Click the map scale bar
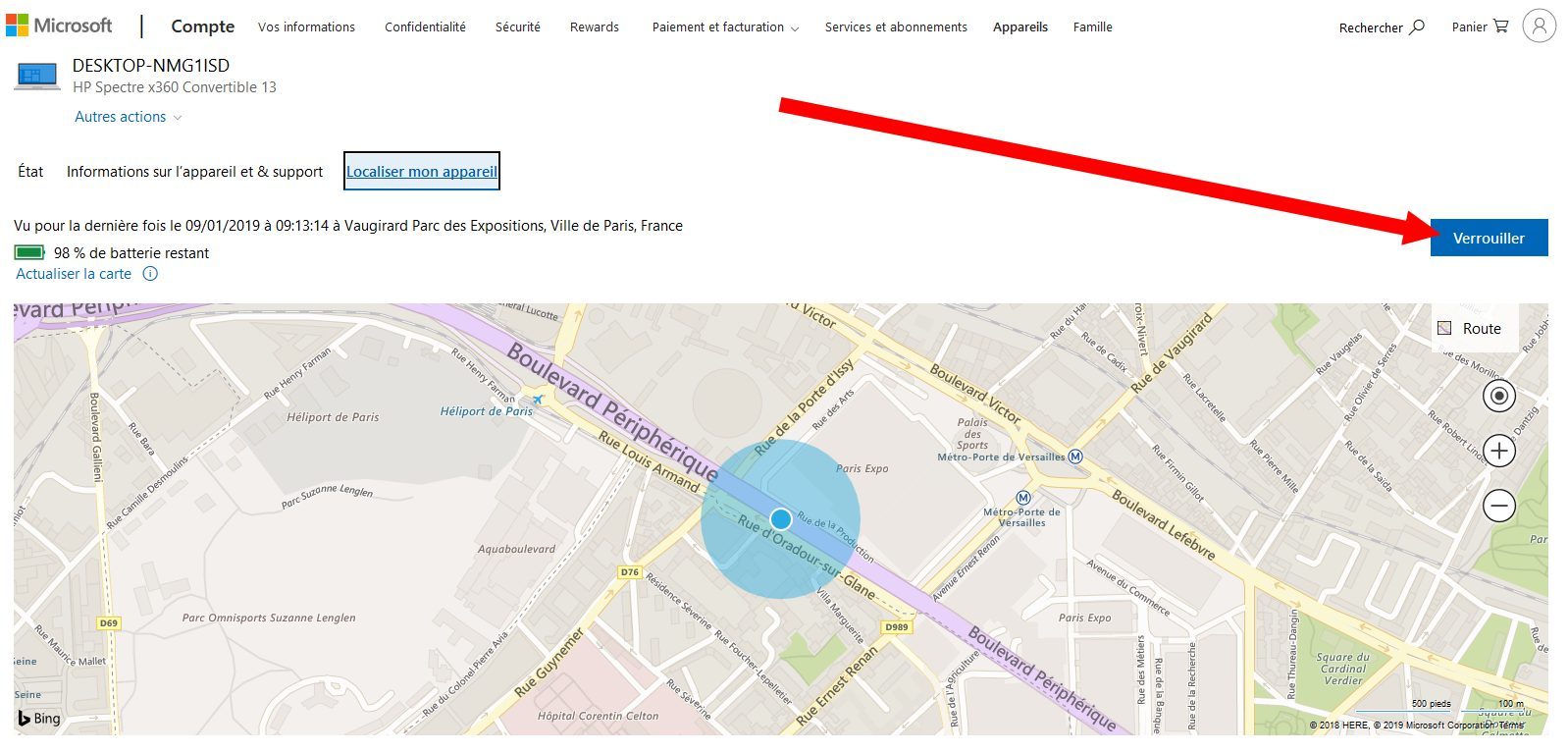 pyautogui.click(x=1440, y=707)
